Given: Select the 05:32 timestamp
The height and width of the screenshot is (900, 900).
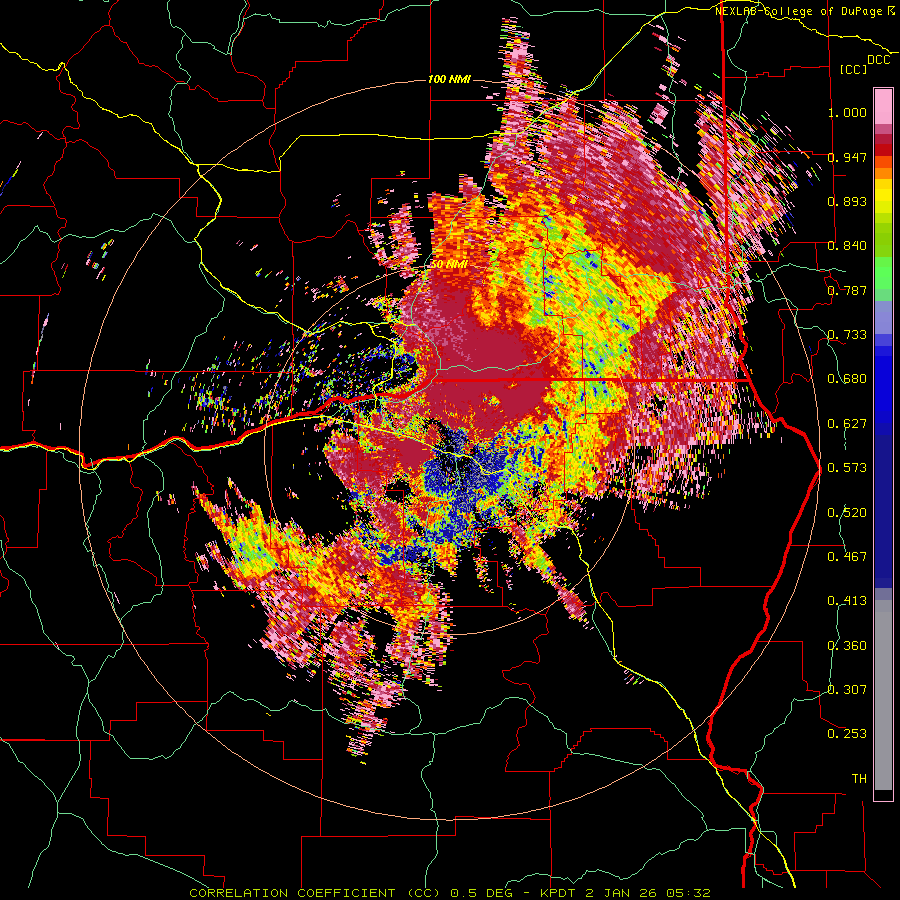Looking at the screenshot, I should pos(688,893).
